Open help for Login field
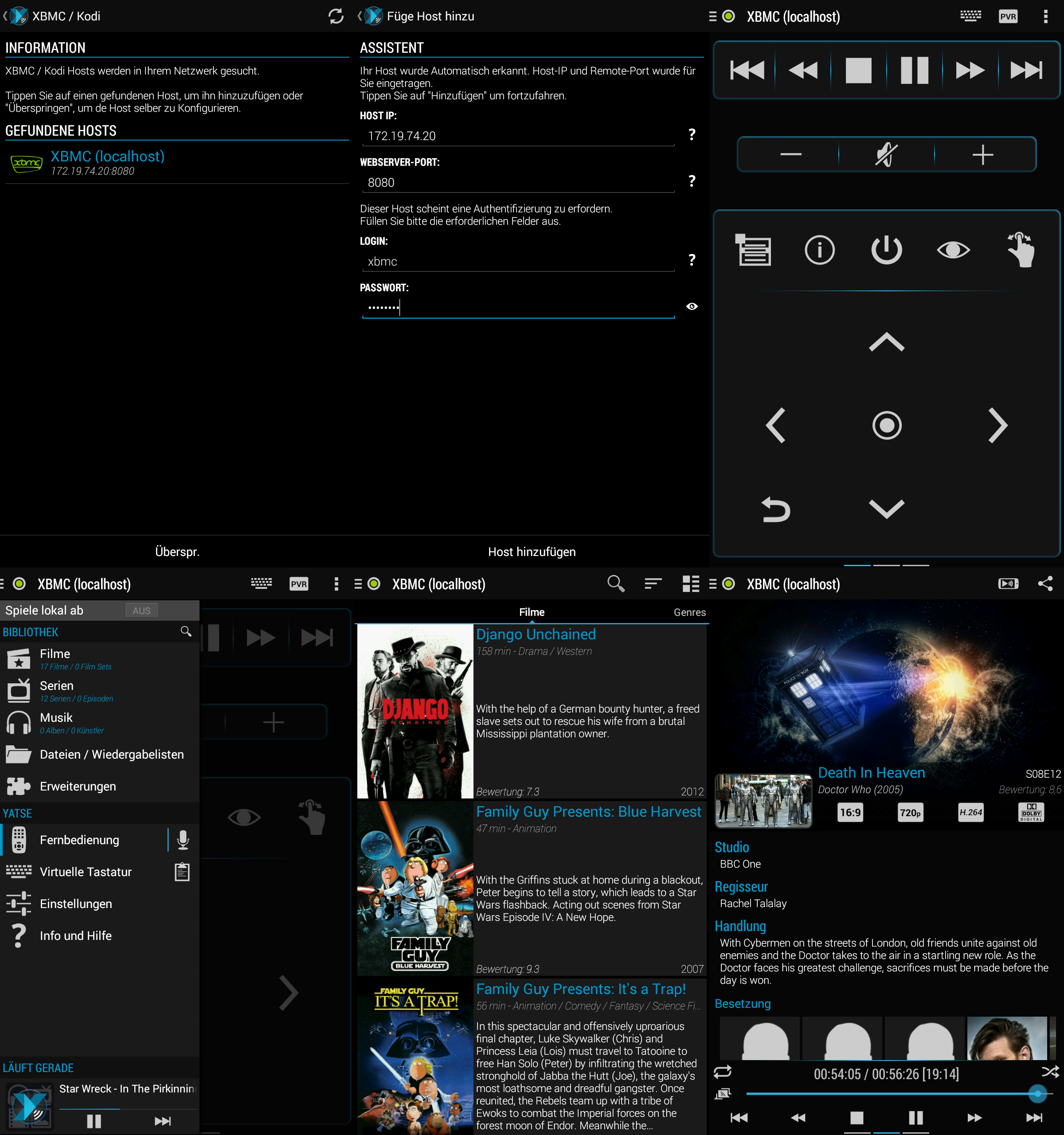 pyautogui.click(x=692, y=260)
